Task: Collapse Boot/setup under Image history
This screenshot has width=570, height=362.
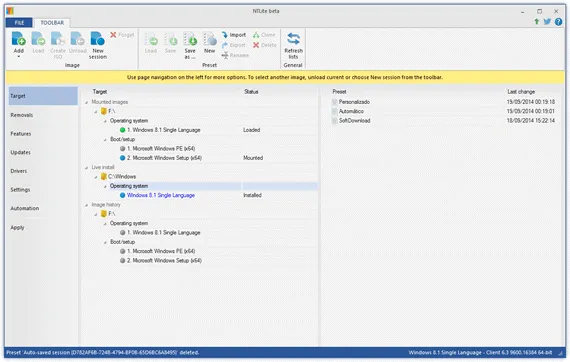Action: 105,242
